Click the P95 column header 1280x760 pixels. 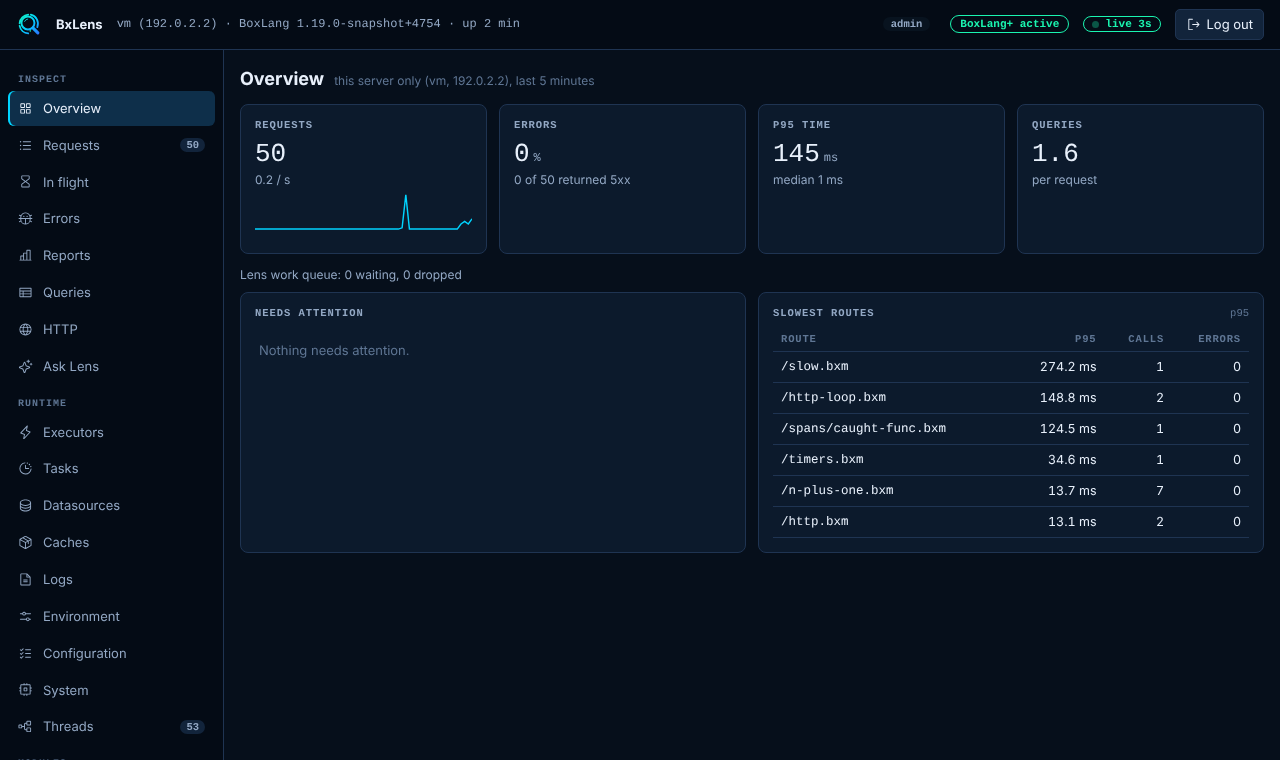coord(1085,339)
